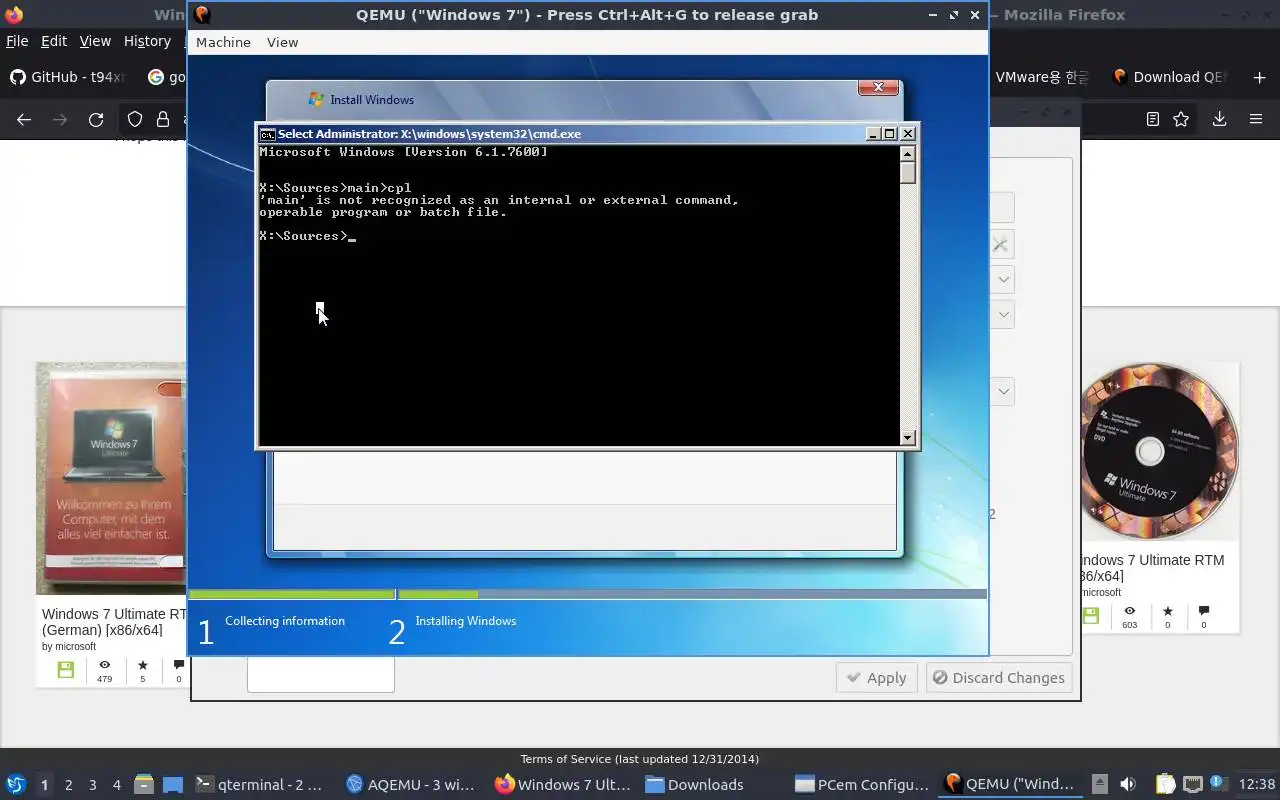Switch to PCem Configuration in taskbar
1280x800 pixels.
pyautogui.click(x=862, y=784)
